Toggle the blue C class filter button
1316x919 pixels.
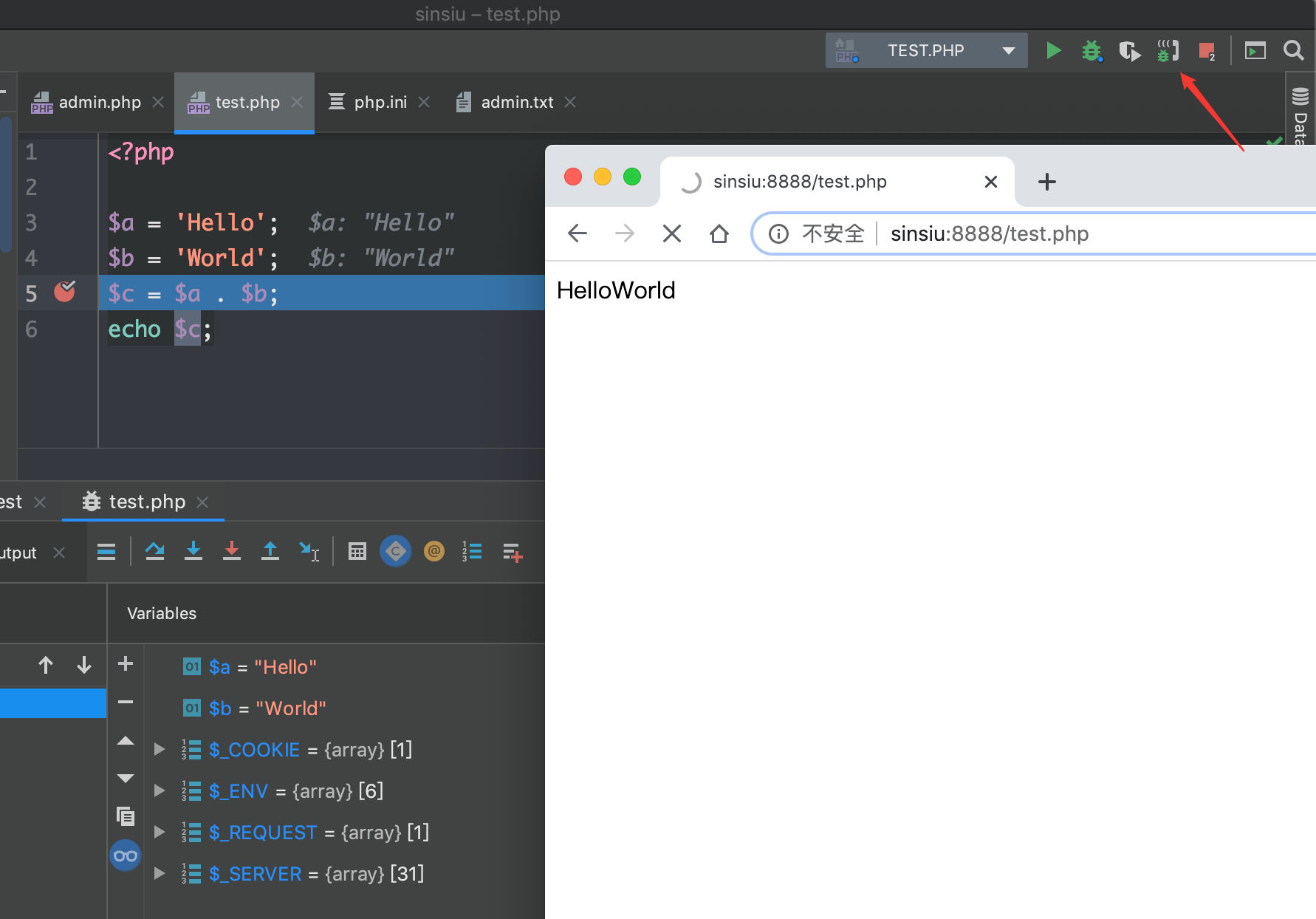[396, 551]
